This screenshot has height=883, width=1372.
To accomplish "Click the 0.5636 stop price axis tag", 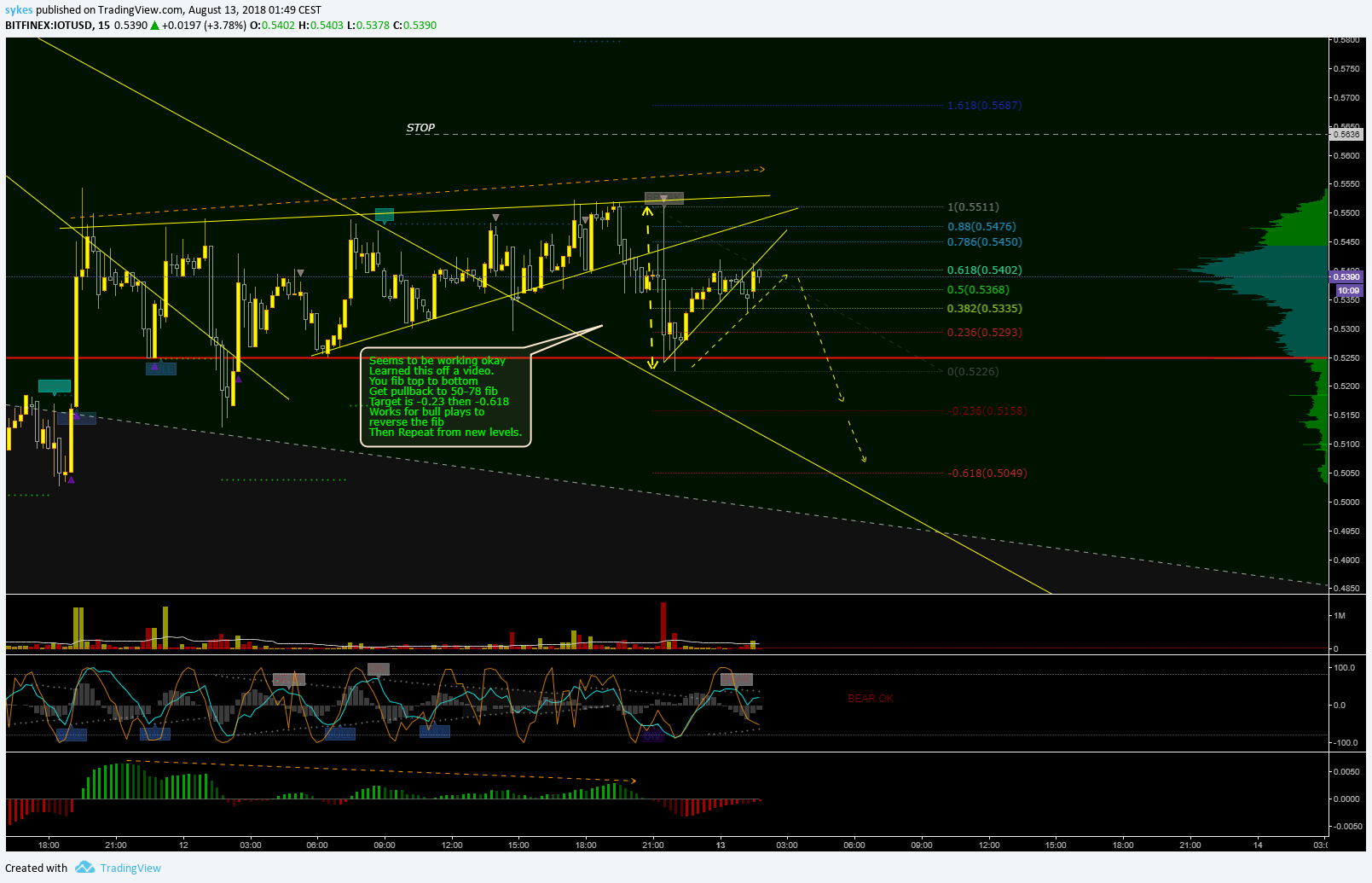I will (x=1346, y=135).
